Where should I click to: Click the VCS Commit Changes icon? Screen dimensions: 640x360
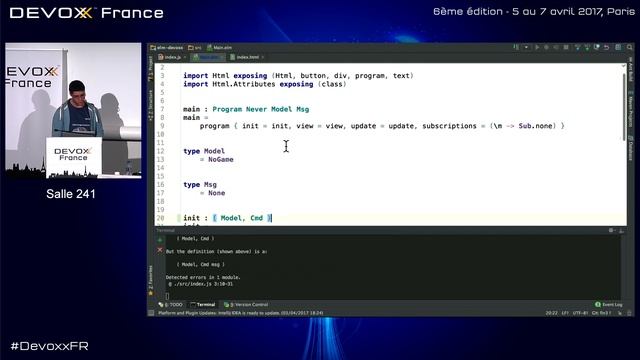click(x=587, y=47)
